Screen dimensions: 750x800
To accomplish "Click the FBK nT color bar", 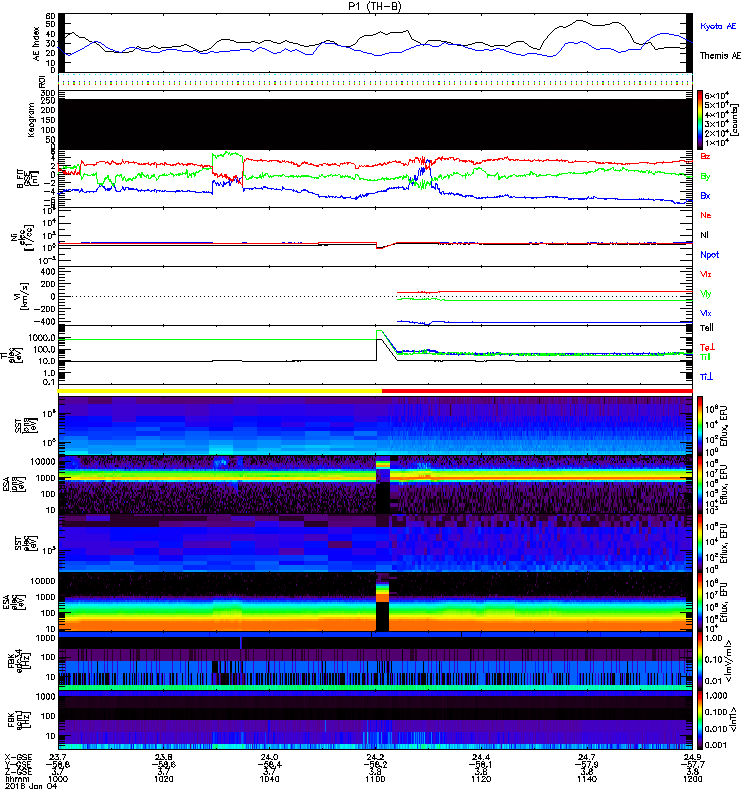I will coord(700,720).
